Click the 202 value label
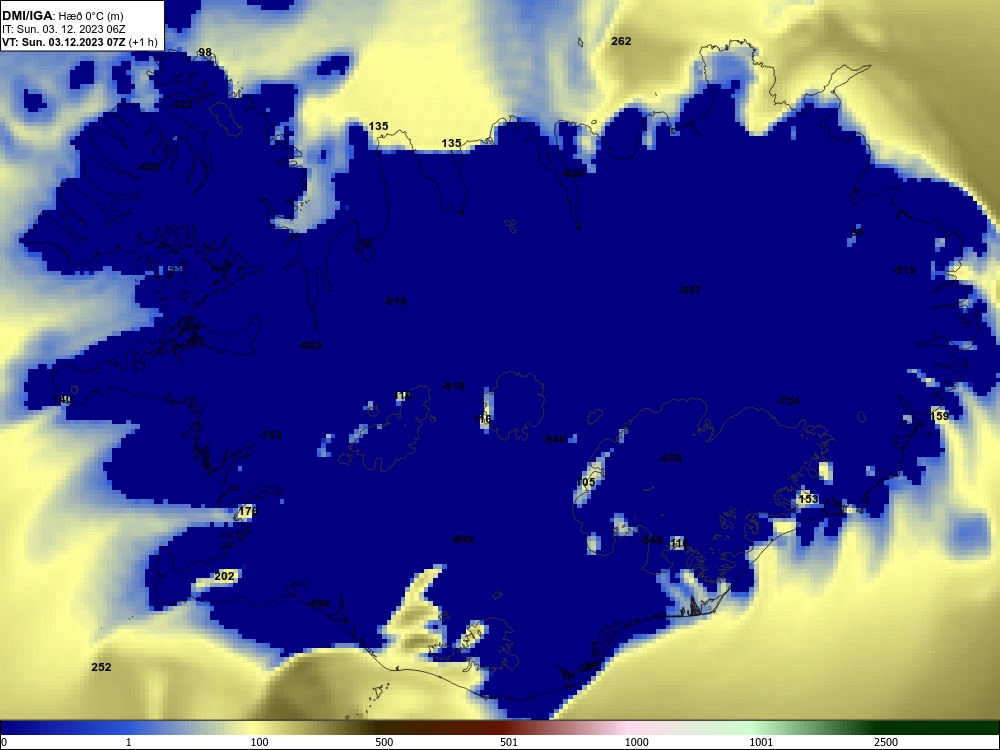The image size is (1000, 750). [224, 577]
